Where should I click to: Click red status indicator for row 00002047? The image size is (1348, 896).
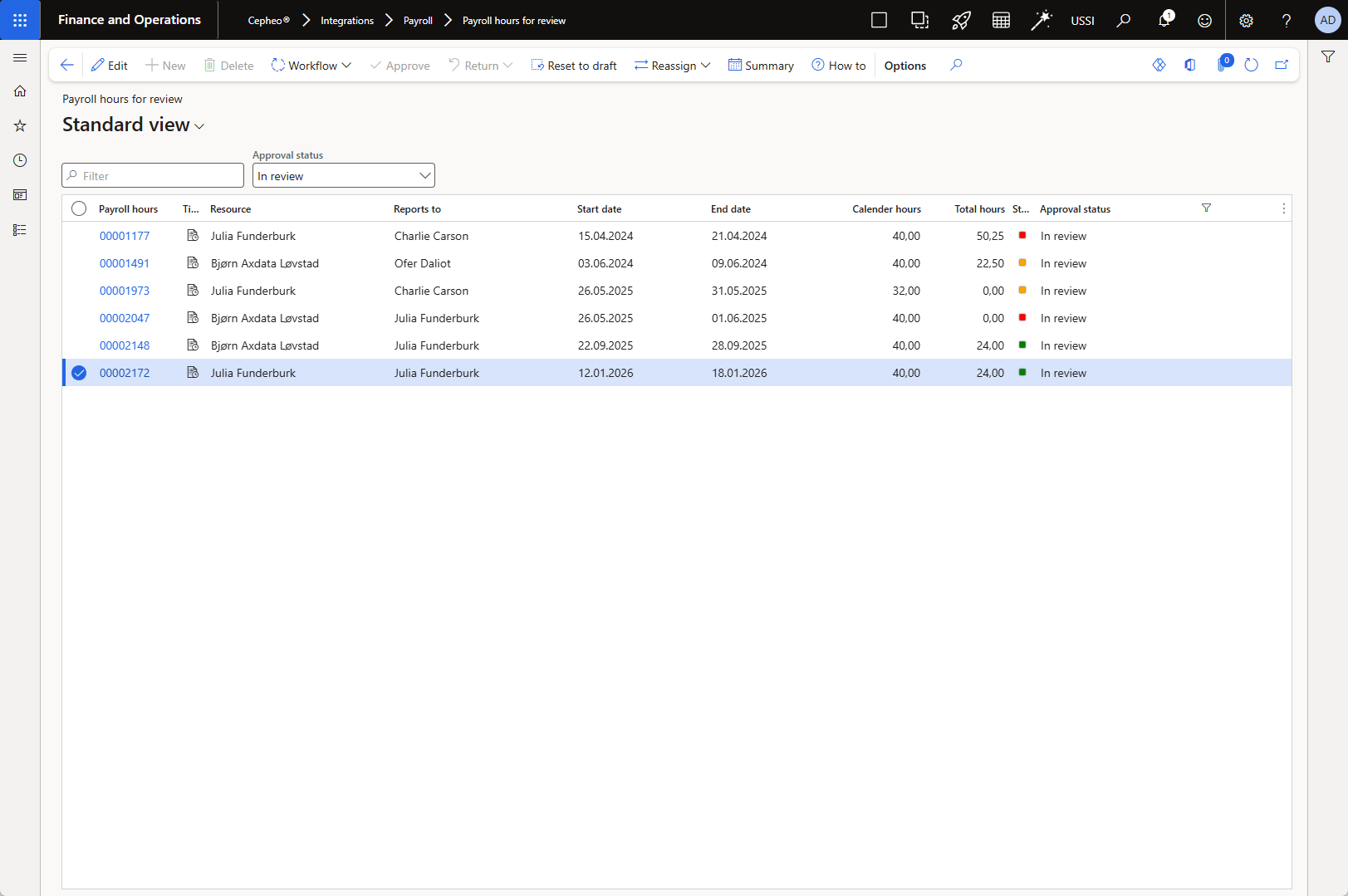point(1022,318)
